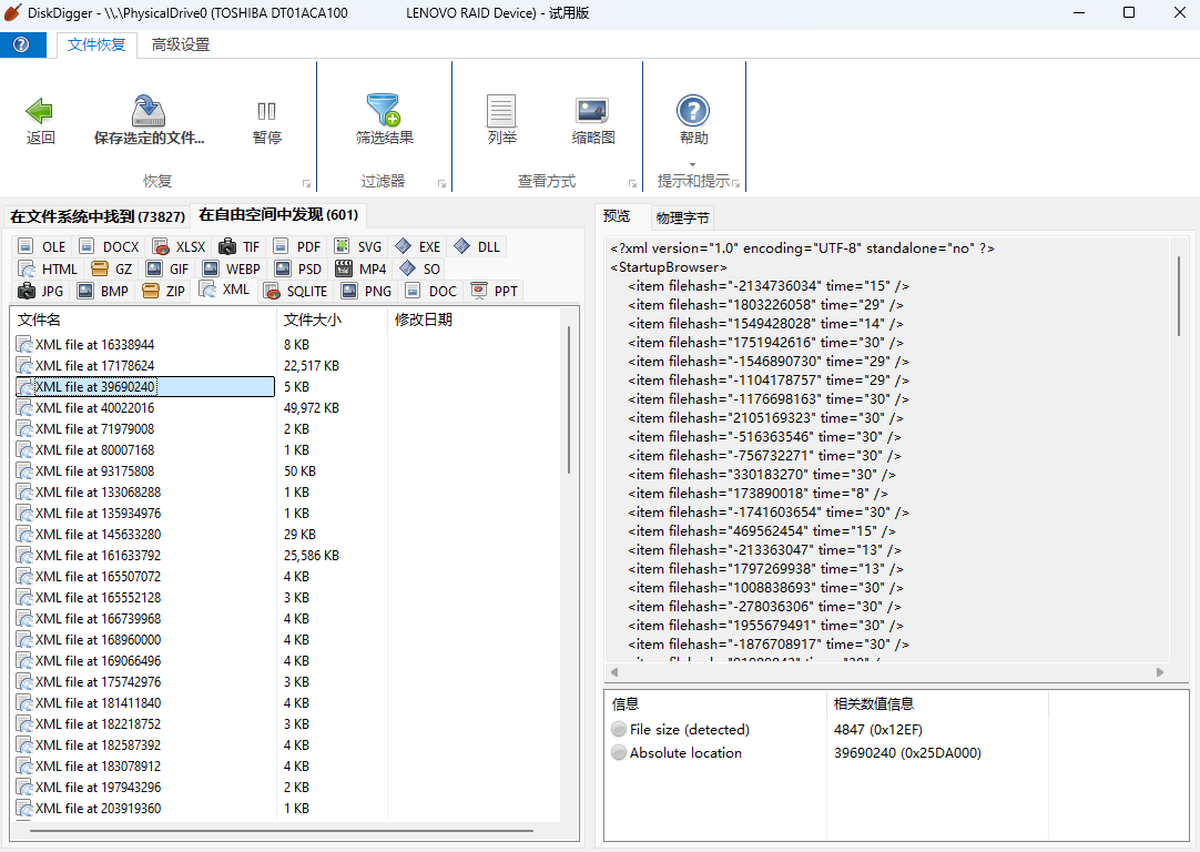
Task: Click the Save selected files icon
Action: (x=149, y=111)
